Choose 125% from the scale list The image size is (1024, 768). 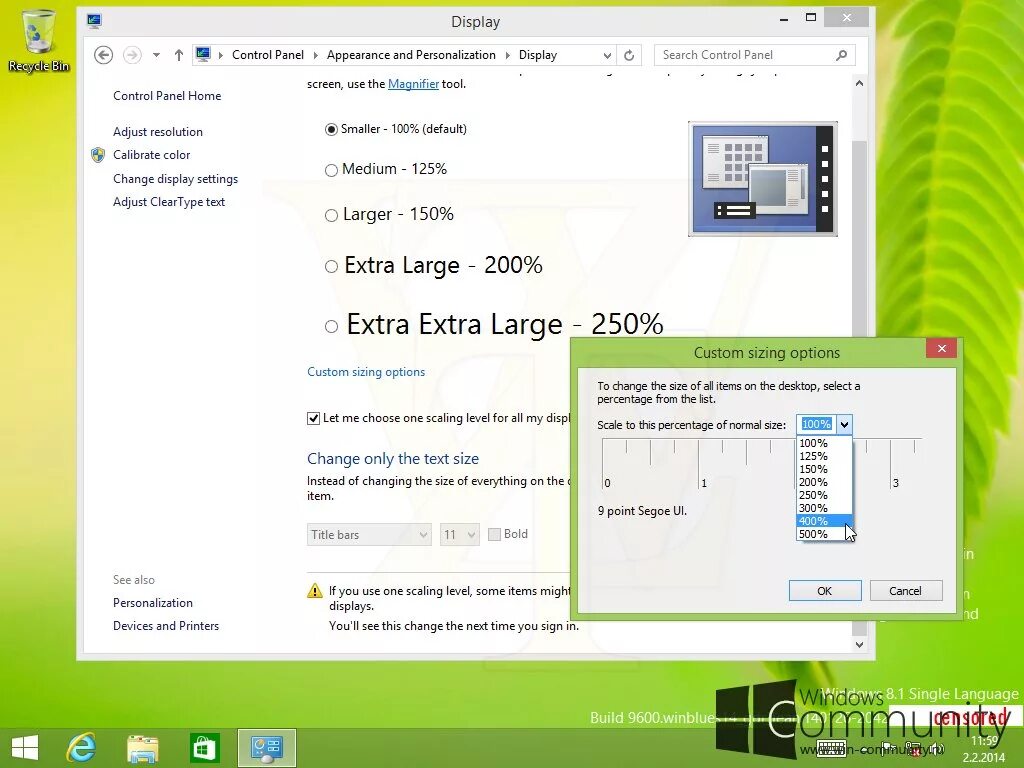tap(824, 456)
